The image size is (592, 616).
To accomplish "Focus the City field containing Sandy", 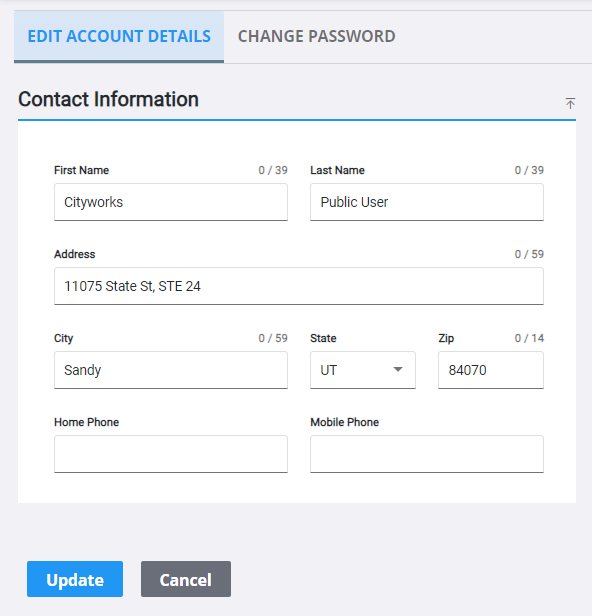I will (x=171, y=370).
